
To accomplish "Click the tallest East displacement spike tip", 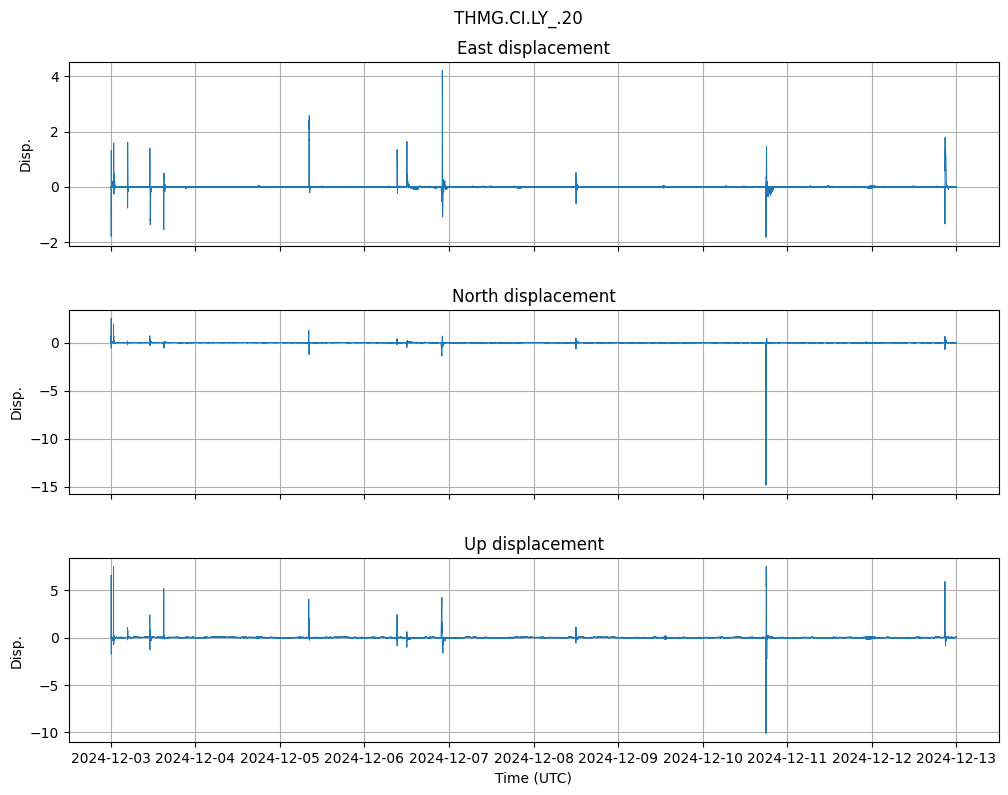I will 442,71.
